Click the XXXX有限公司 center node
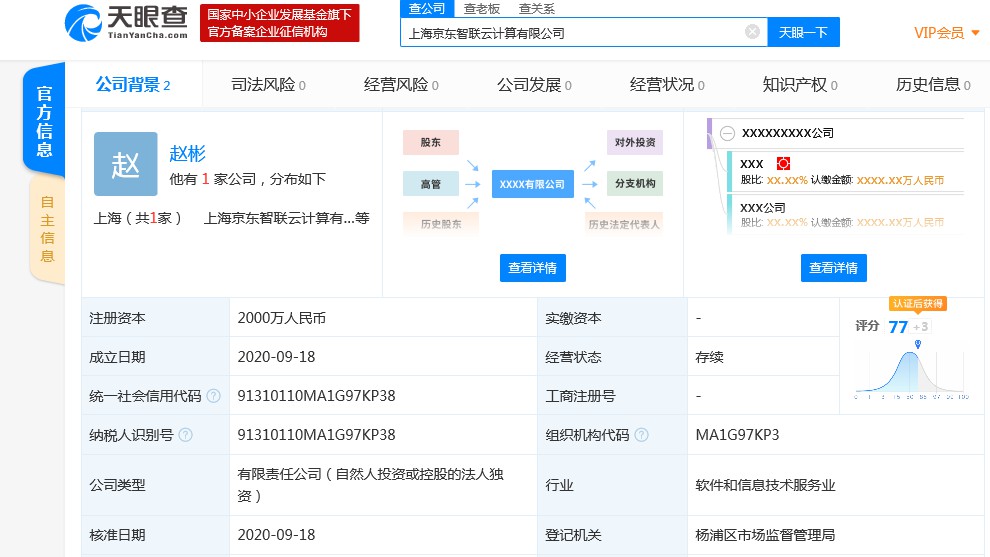This screenshot has height=557, width=990. pos(532,184)
